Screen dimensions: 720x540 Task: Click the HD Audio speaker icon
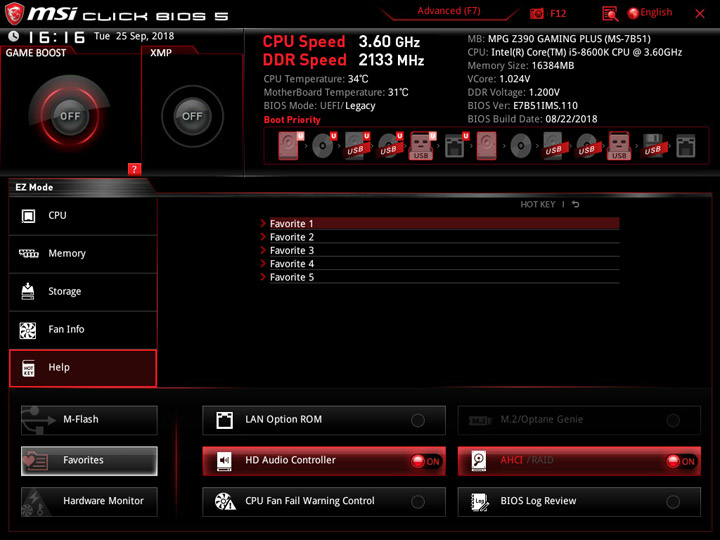[x=224, y=461]
